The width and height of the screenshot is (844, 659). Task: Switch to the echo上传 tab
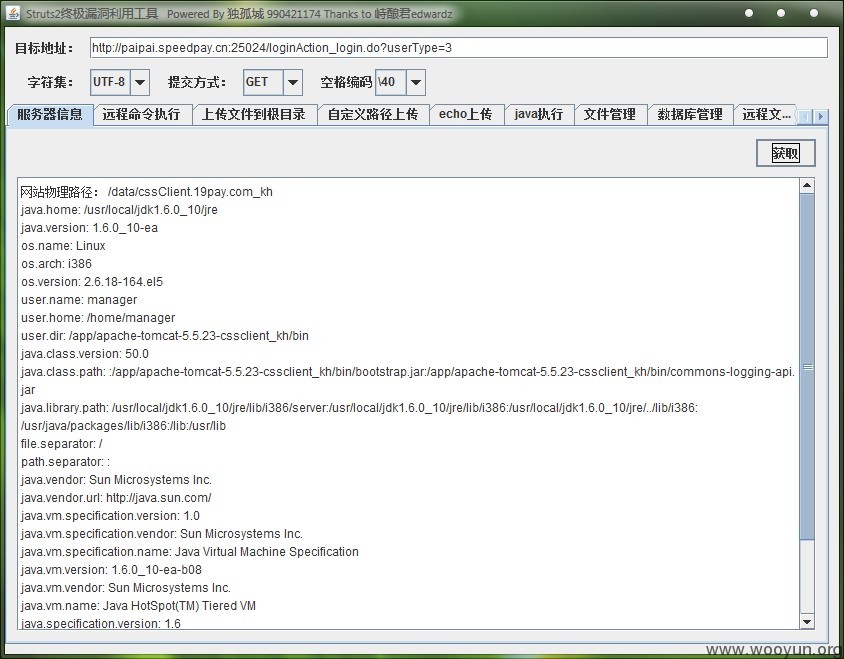466,115
